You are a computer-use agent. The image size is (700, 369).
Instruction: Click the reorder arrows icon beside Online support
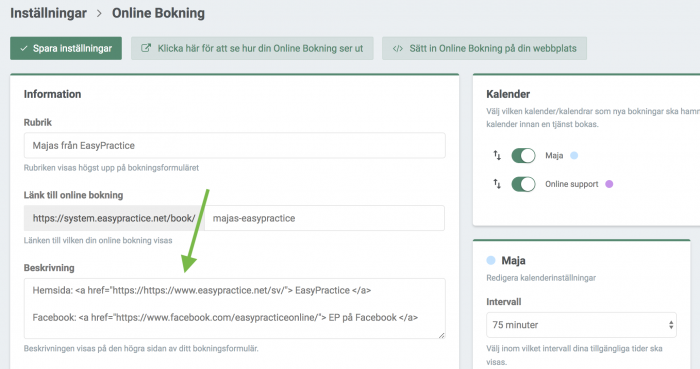(x=497, y=184)
